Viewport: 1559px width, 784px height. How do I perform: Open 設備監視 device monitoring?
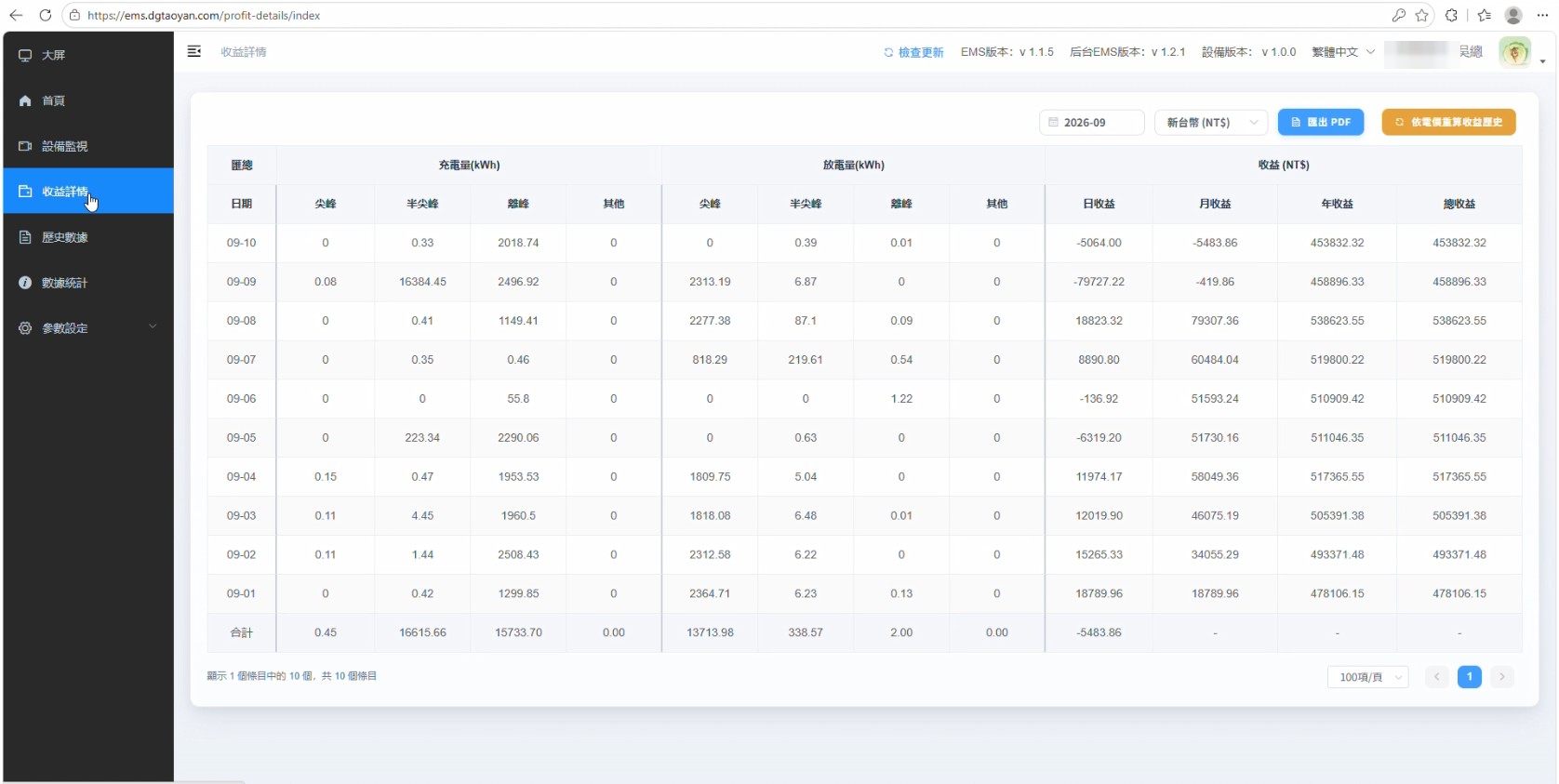point(88,146)
